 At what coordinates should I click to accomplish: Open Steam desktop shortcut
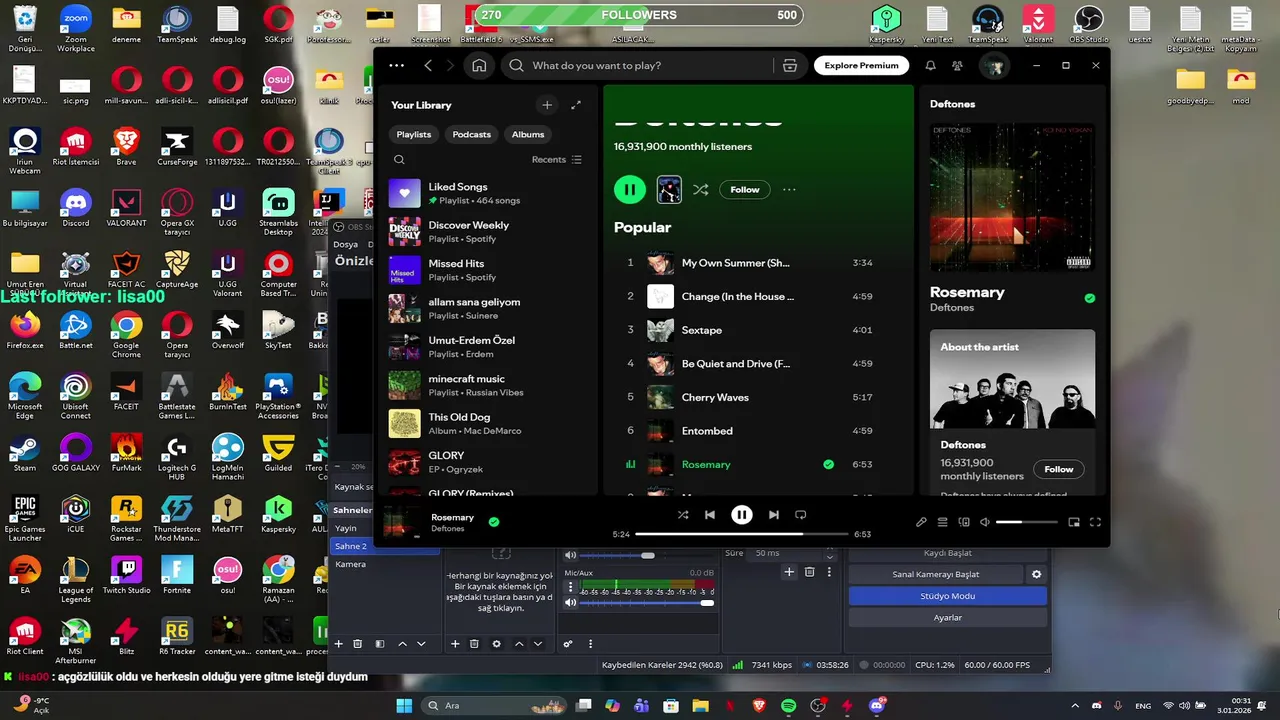coord(25,452)
